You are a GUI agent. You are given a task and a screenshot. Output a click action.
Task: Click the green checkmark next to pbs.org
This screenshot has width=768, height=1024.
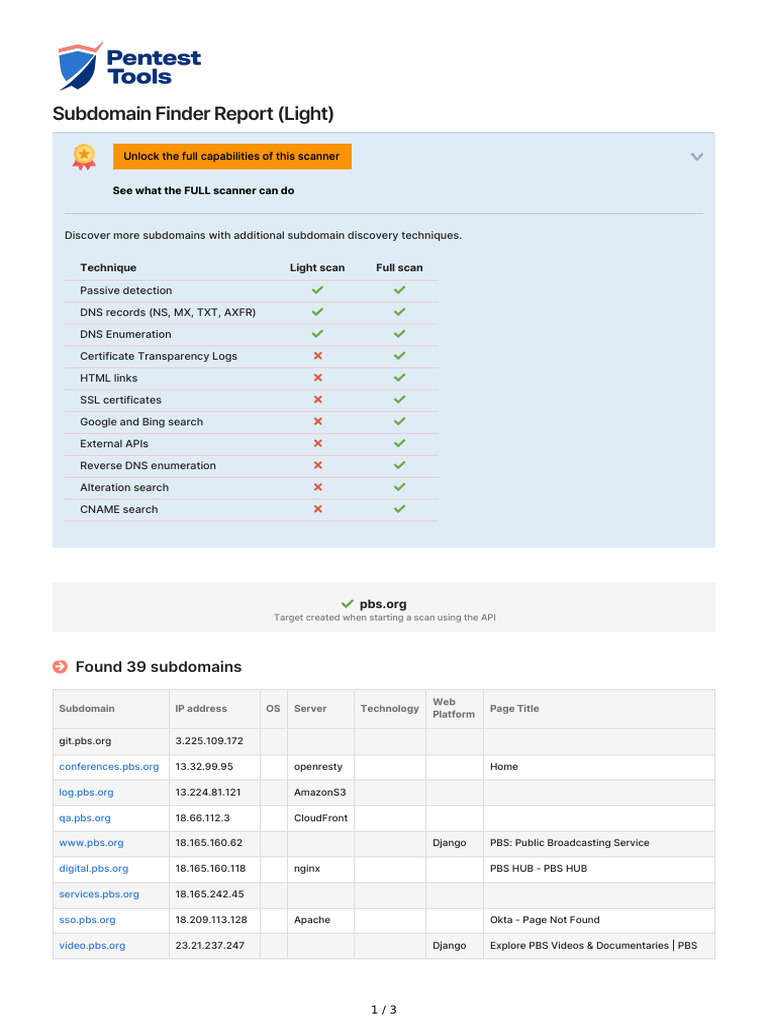click(x=347, y=604)
